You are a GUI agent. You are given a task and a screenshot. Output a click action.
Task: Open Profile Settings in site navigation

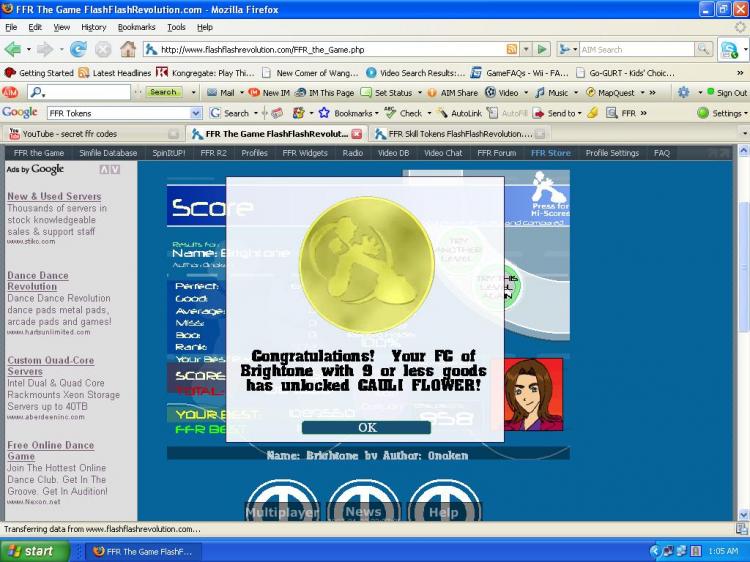612,153
